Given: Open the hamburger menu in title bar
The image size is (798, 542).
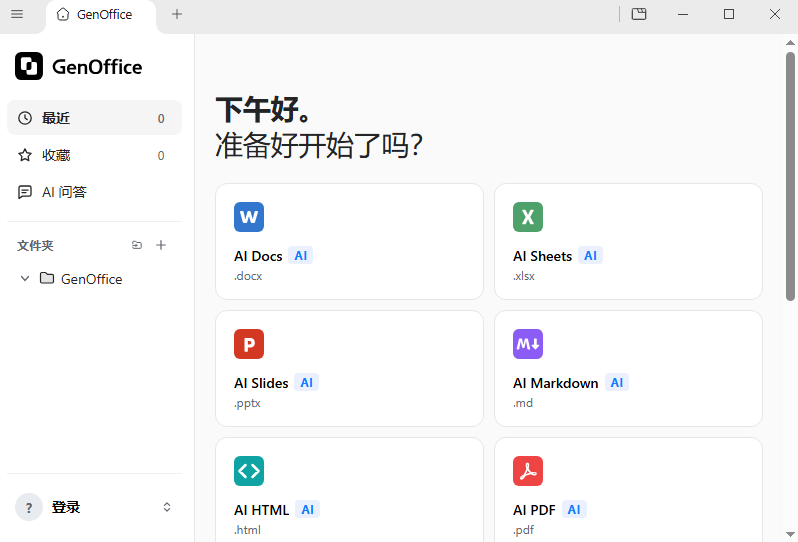Looking at the screenshot, I should coord(17,14).
